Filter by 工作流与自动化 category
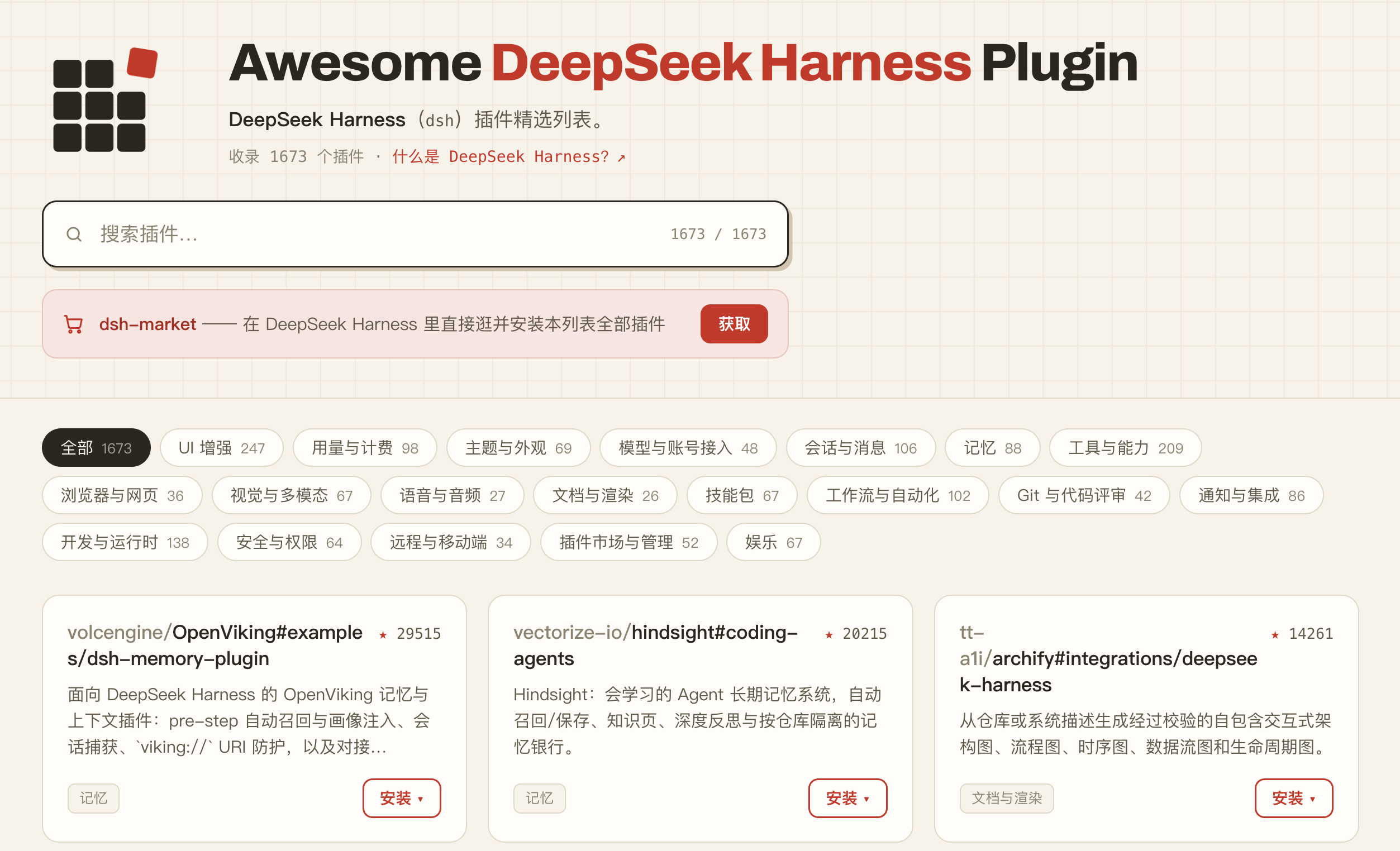 click(x=898, y=495)
